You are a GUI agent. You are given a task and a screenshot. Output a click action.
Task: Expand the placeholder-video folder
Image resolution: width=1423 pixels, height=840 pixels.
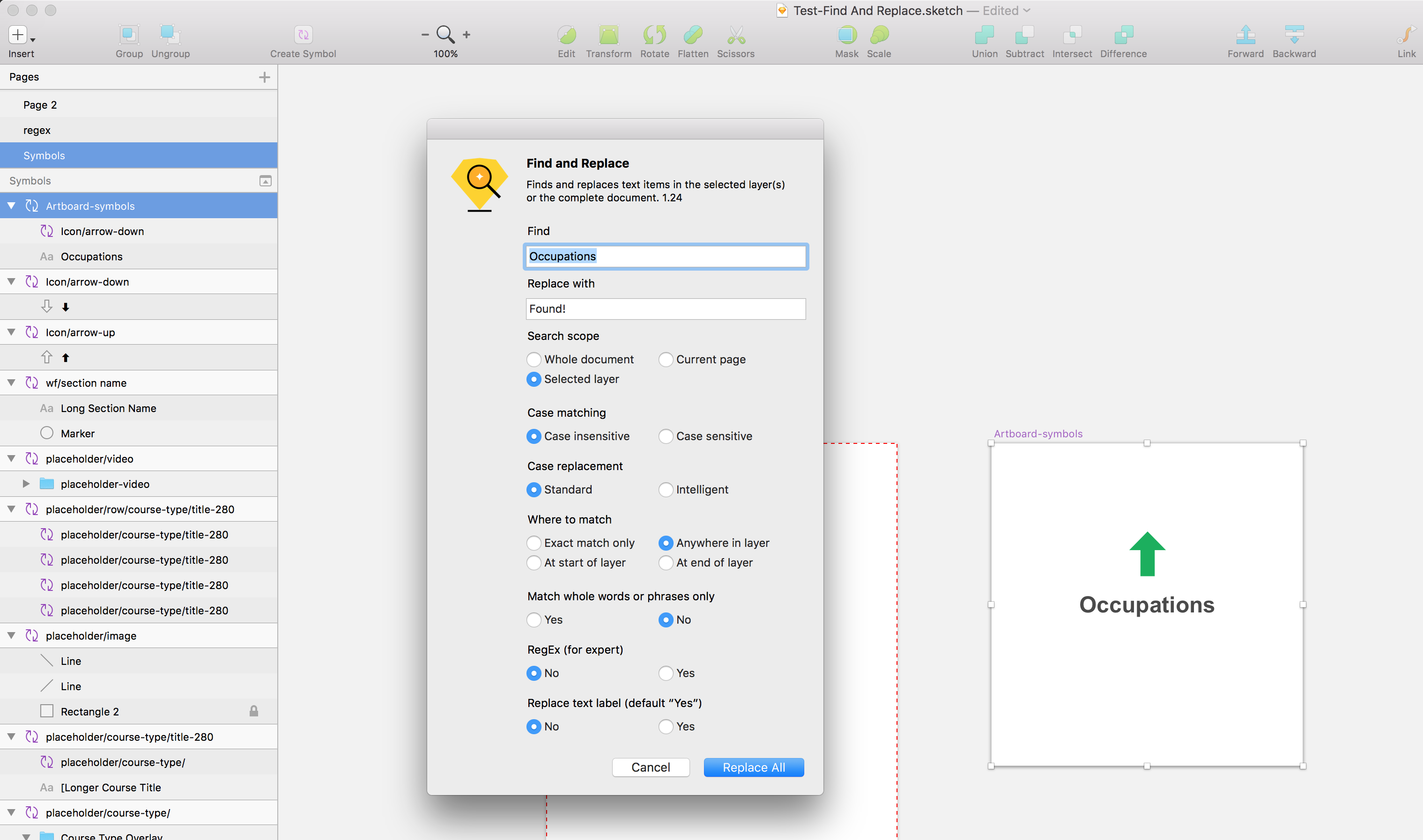[26, 483]
